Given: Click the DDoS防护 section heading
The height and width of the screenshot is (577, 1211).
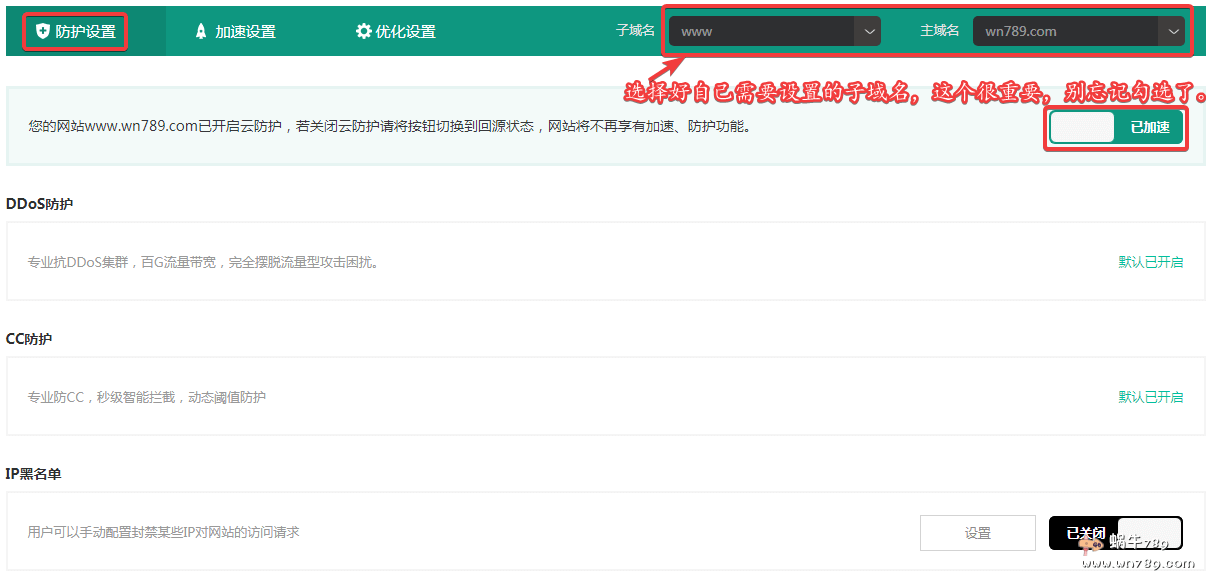Looking at the screenshot, I should pos(39,204).
